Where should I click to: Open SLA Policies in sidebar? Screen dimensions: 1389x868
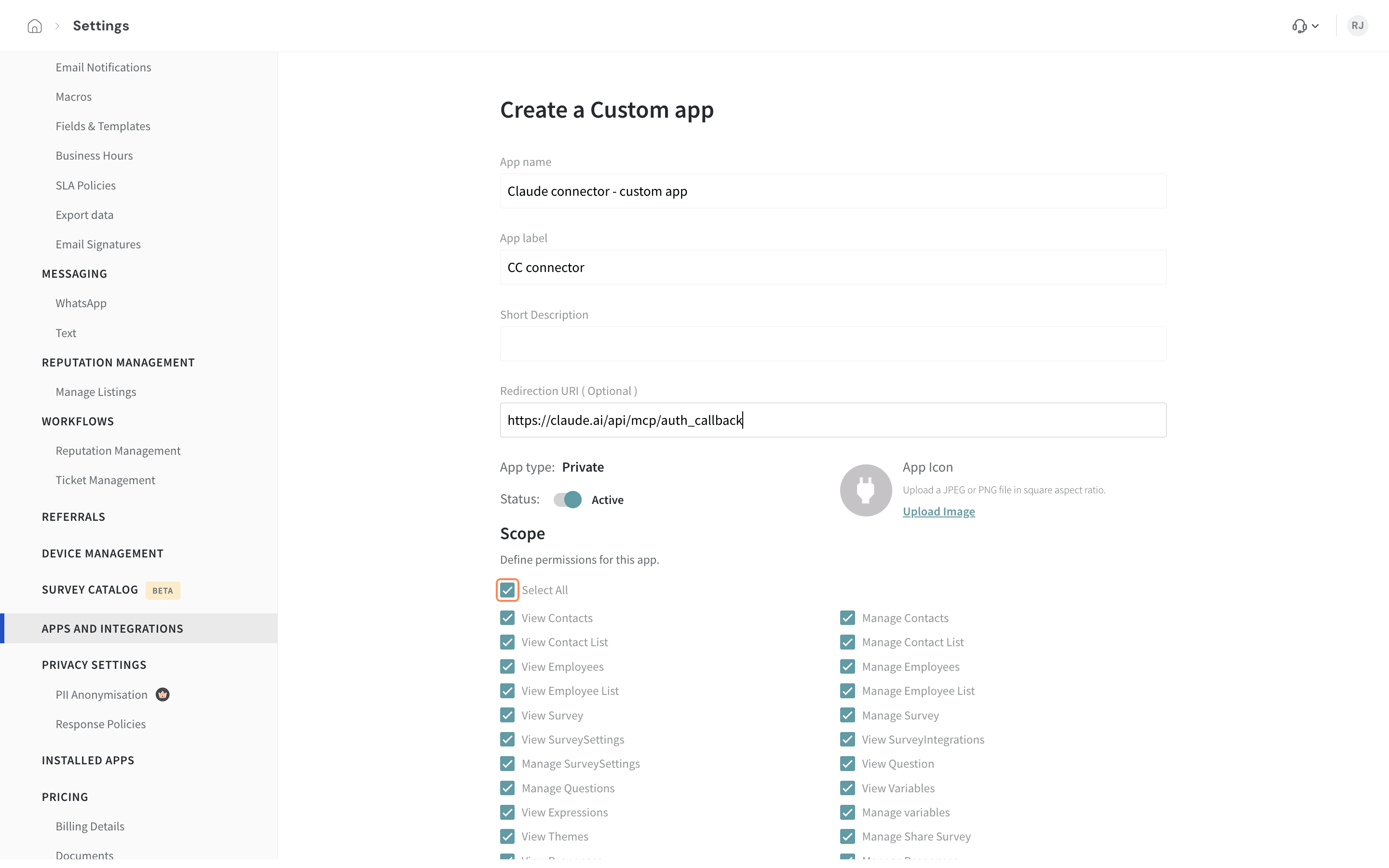tap(85, 186)
